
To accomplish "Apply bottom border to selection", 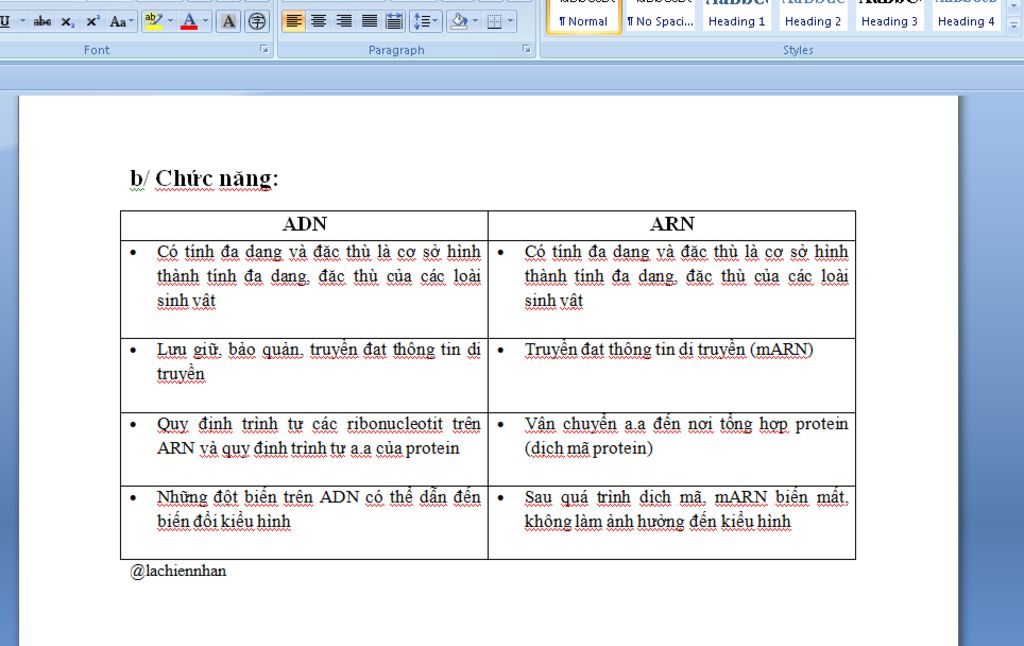I will tap(494, 22).
